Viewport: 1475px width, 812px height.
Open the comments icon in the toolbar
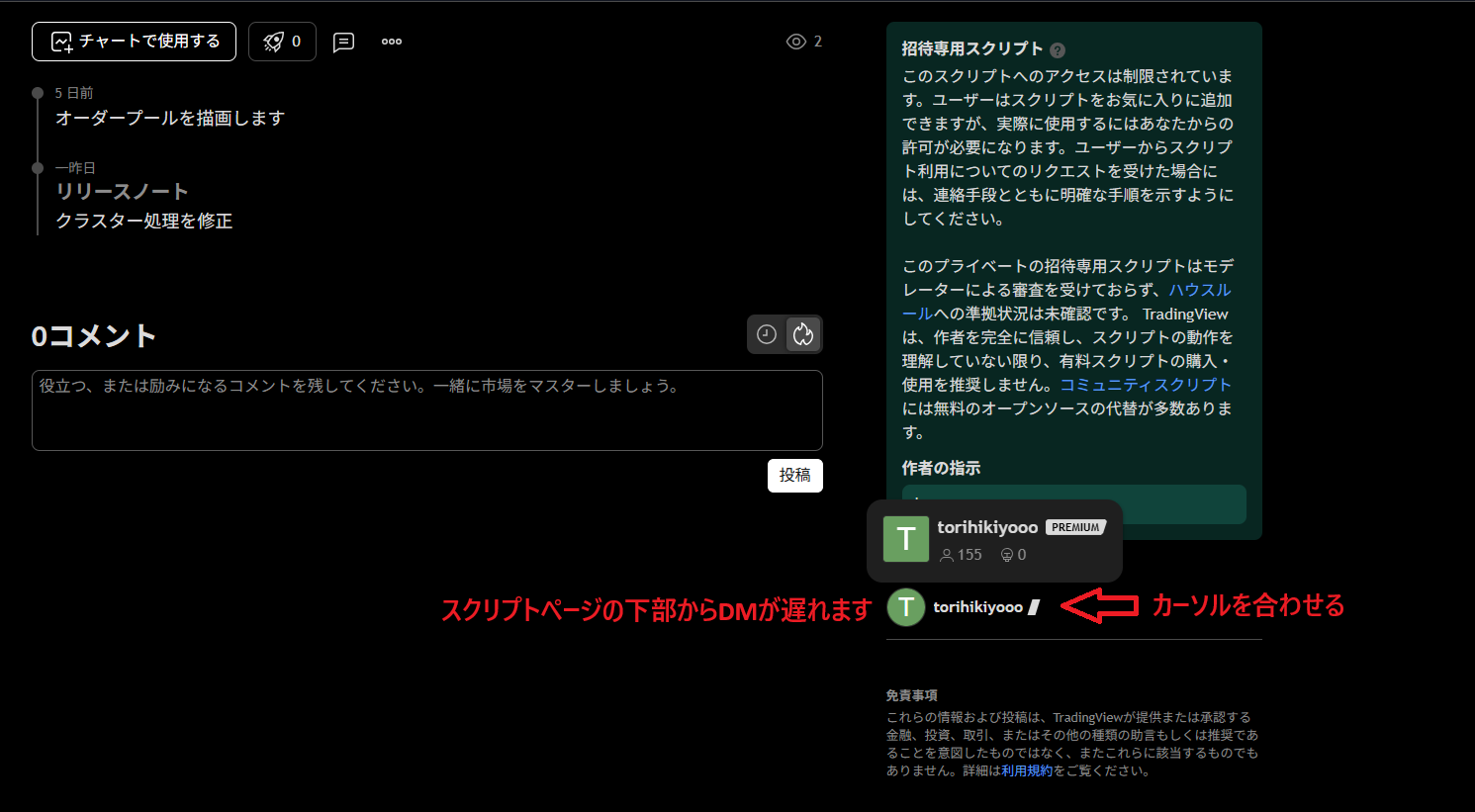click(343, 42)
